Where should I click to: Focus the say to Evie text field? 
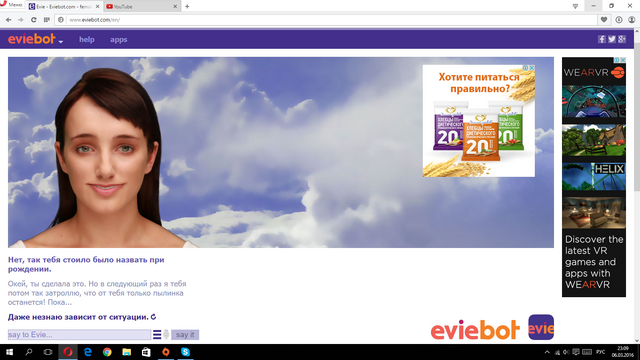click(x=79, y=335)
